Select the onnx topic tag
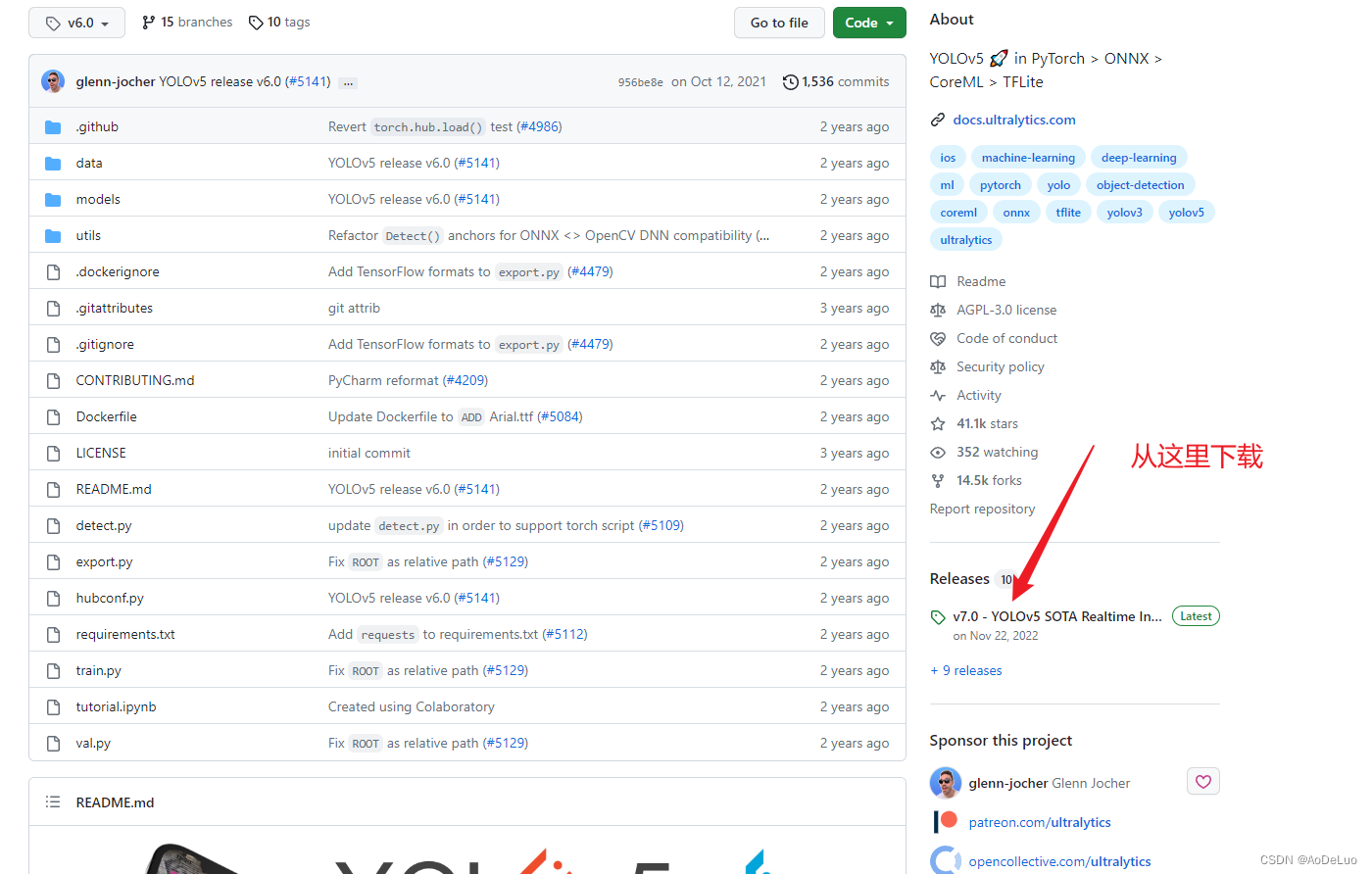 point(1016,212)
